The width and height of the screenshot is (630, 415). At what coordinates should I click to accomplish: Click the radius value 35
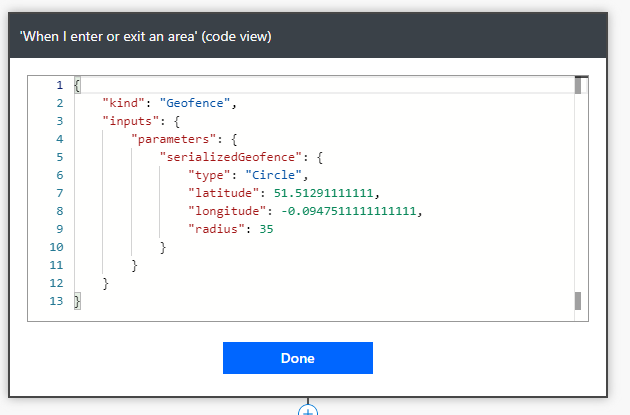[x=266, y=229]
